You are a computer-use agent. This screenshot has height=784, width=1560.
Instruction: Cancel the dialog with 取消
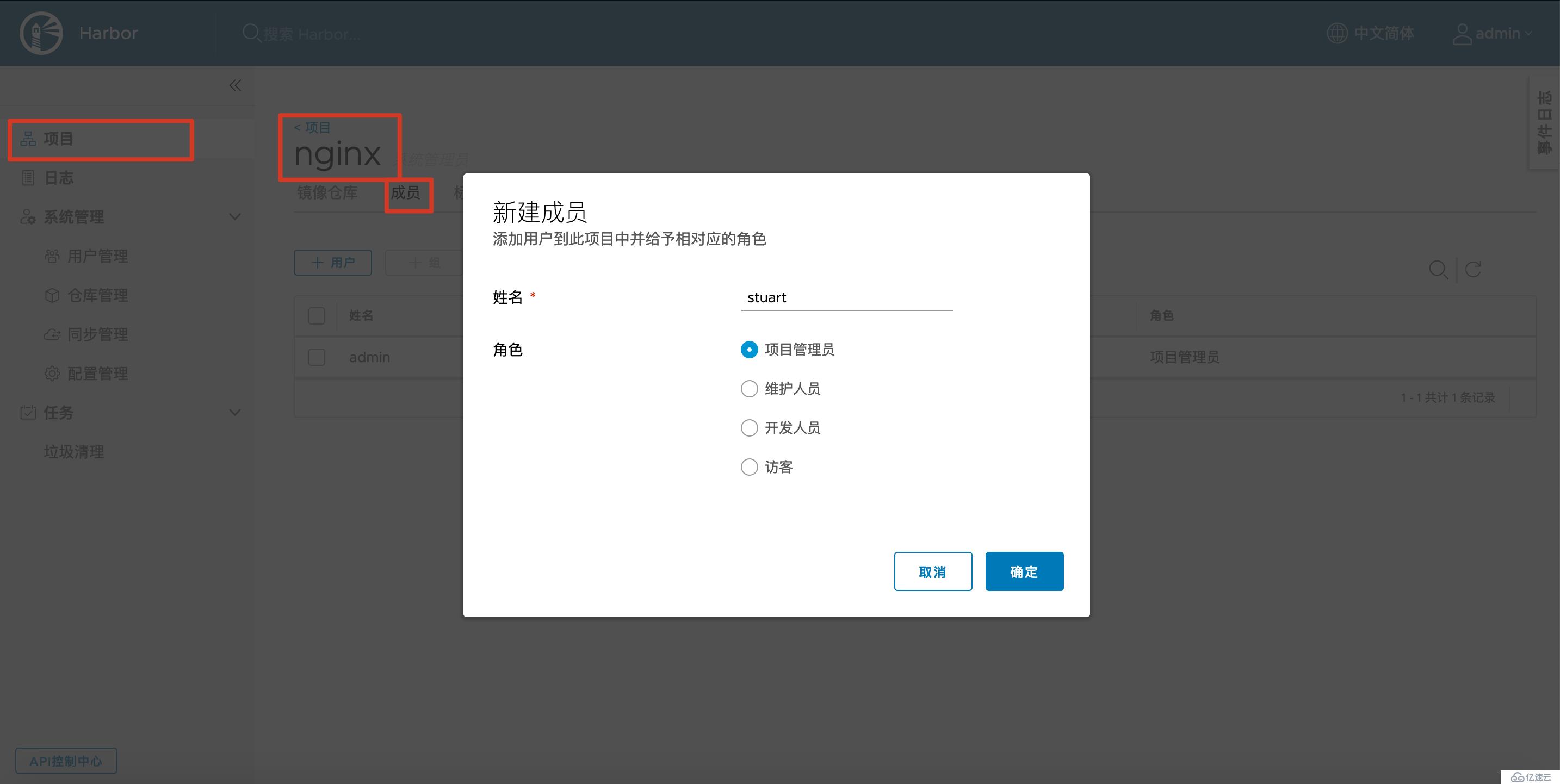click(933, 571)
